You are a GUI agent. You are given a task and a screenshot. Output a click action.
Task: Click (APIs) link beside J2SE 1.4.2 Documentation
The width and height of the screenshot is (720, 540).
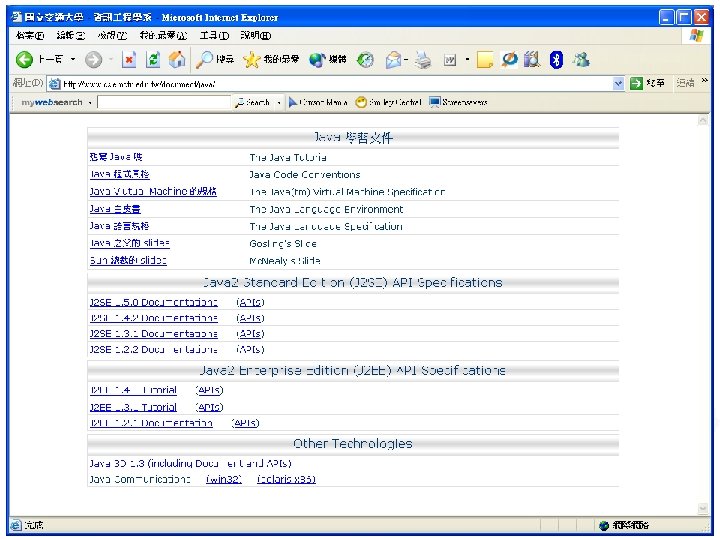click(250, 318)
